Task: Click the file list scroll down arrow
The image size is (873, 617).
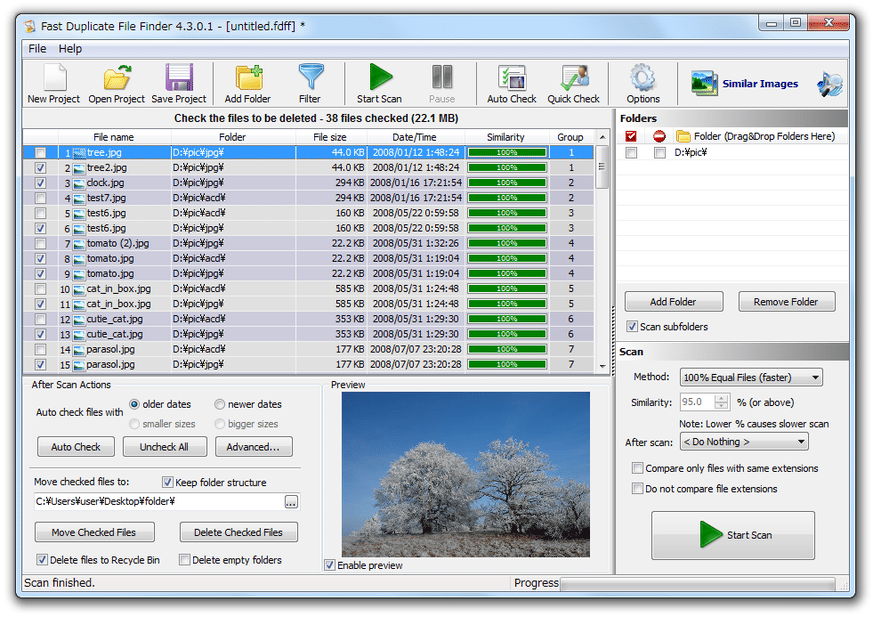Action: point(602,366)
